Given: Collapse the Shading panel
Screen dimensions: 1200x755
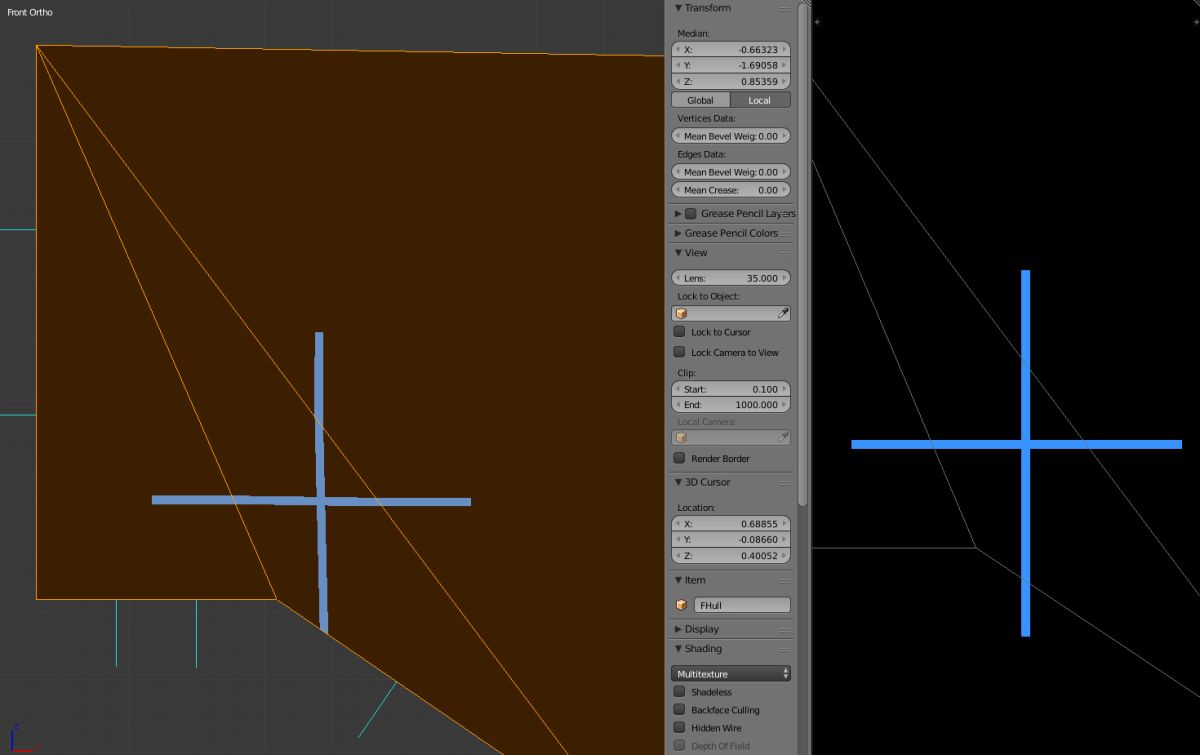Looking at the screenshot, I should tap(678, 649).
